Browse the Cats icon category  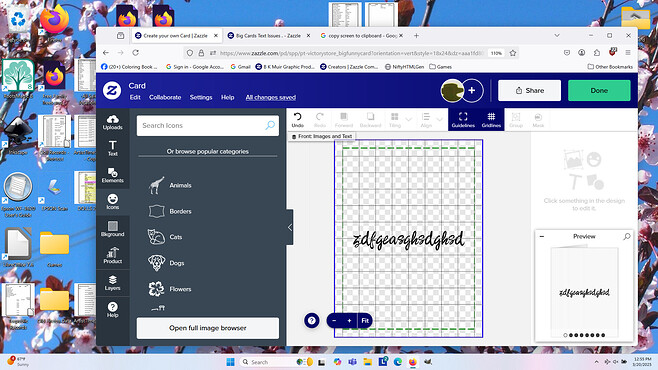[x=165, y=237]
